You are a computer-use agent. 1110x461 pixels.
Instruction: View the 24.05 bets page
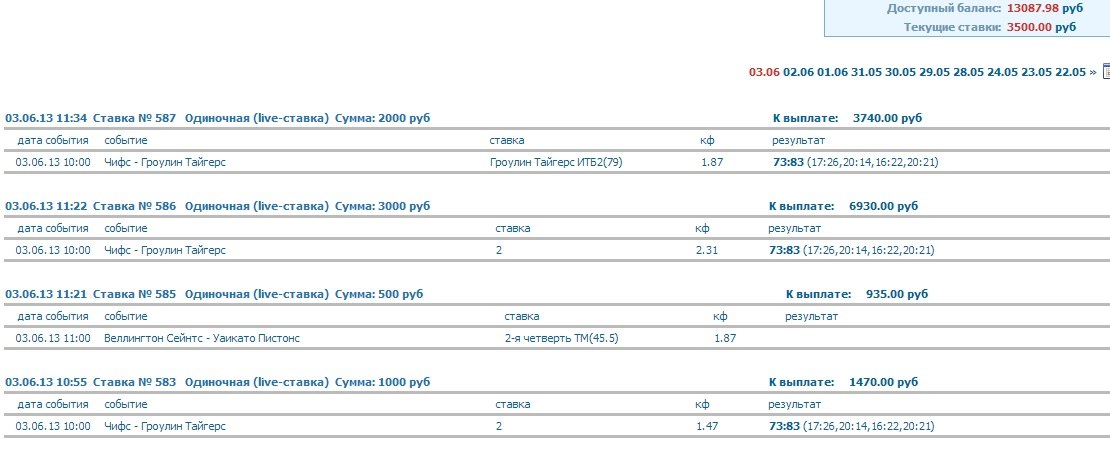click(1002, 72)
